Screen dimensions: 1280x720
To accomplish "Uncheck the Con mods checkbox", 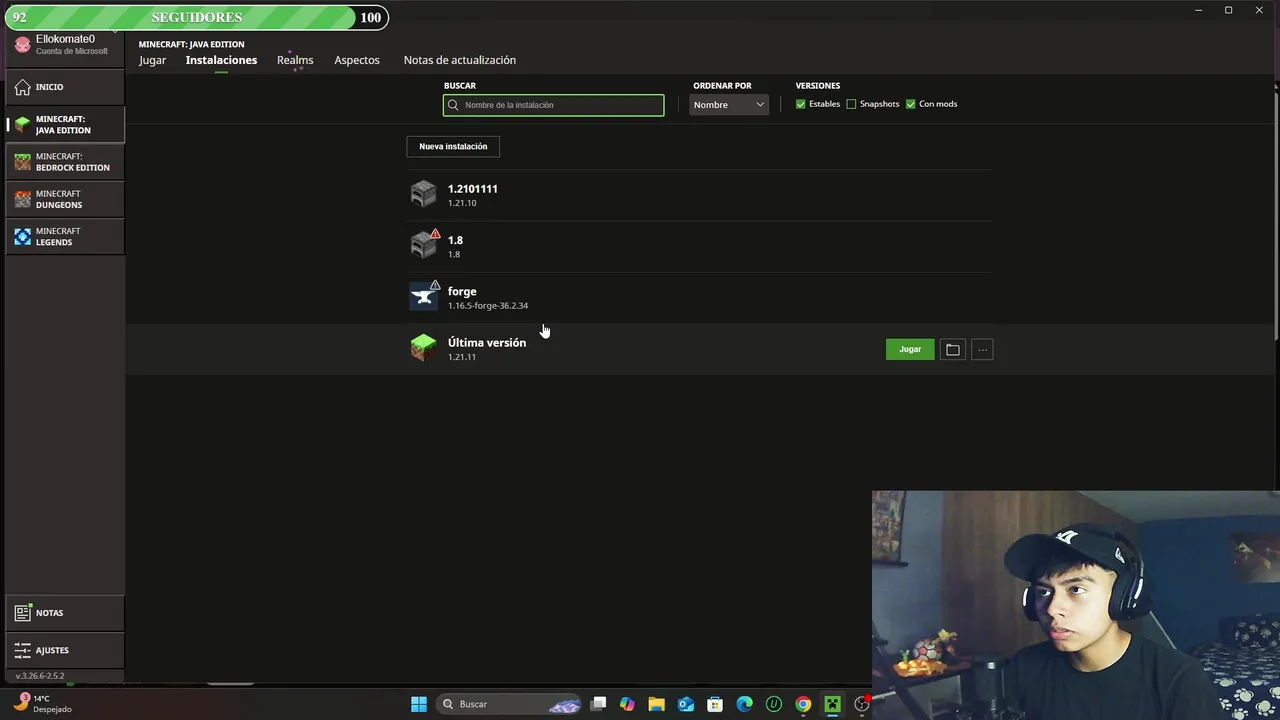I will click(911, 104).
